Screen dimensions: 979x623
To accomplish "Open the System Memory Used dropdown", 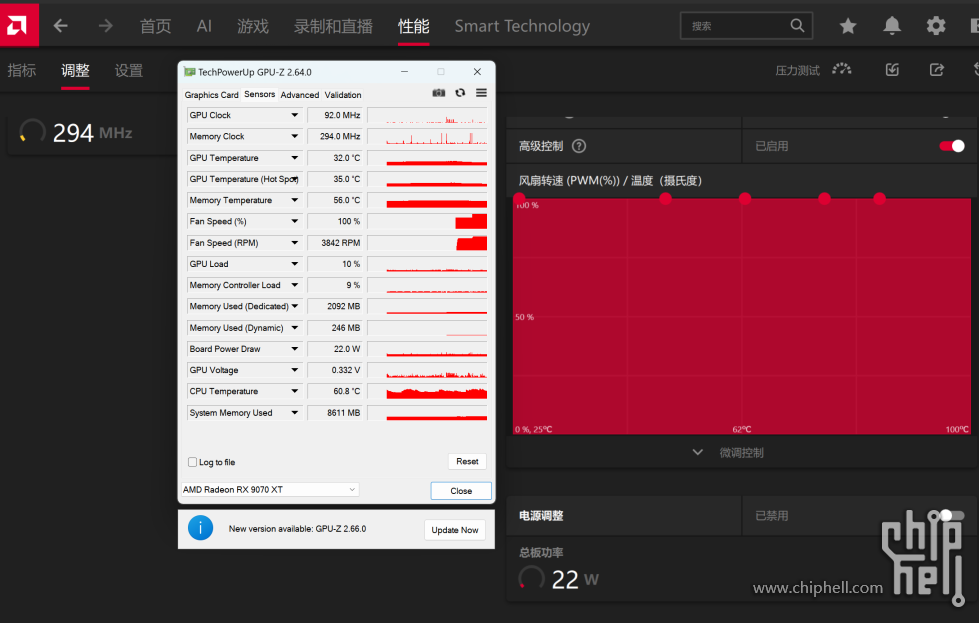I will pyautogui.click(x=295, y=412).
